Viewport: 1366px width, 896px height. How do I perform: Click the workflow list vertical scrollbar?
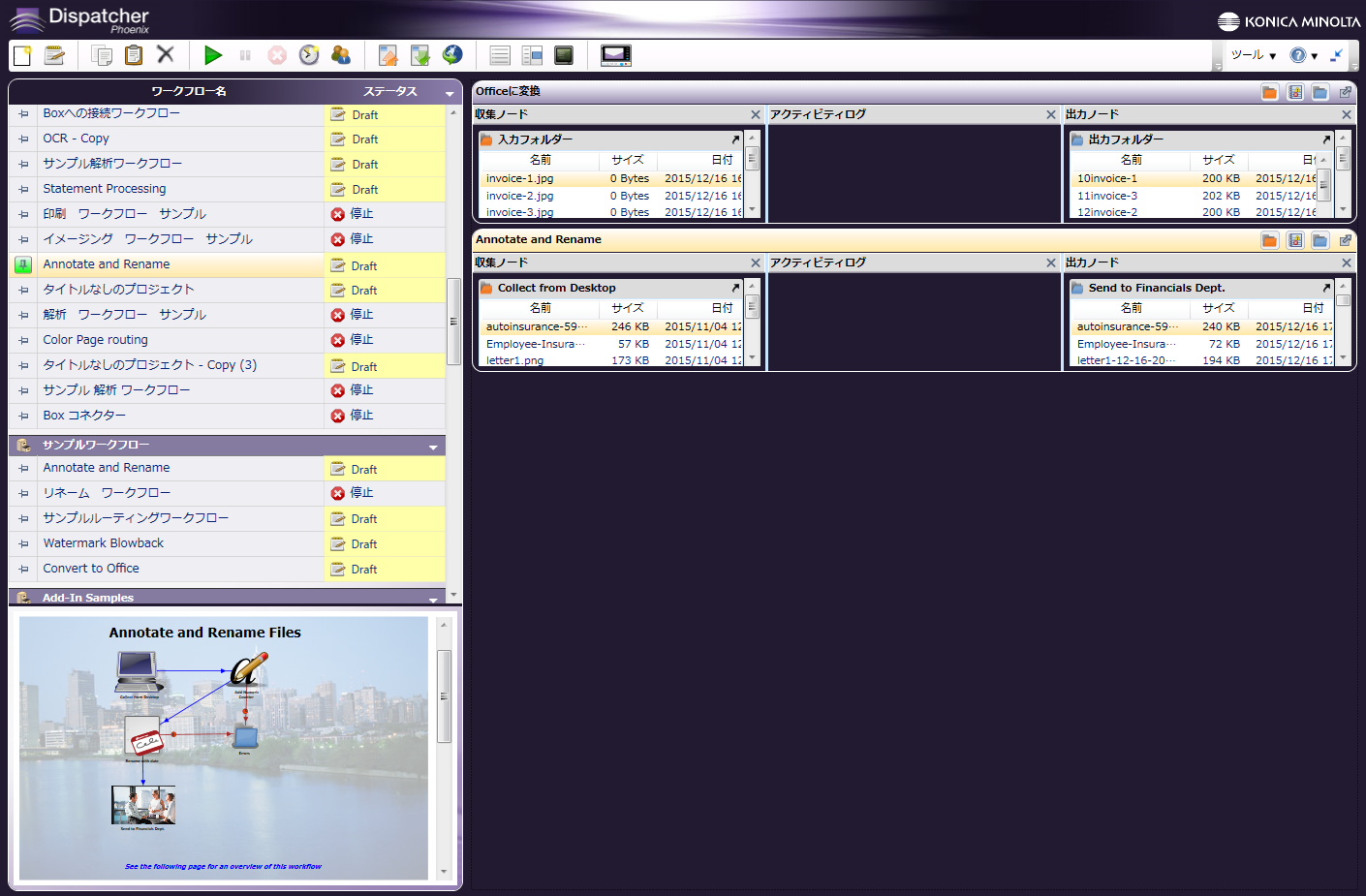452,322
